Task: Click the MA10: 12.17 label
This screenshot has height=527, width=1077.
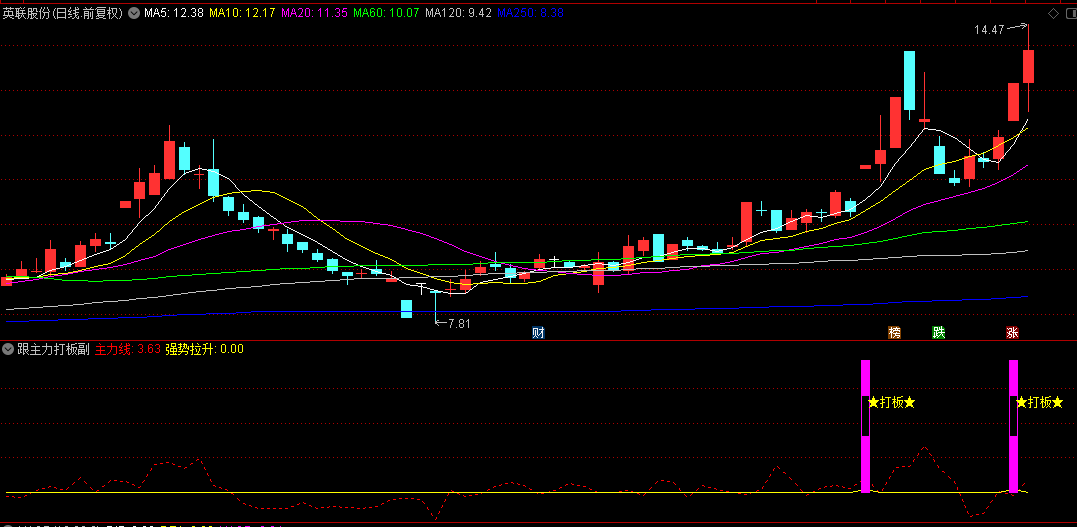Action: tap(242, 13)
